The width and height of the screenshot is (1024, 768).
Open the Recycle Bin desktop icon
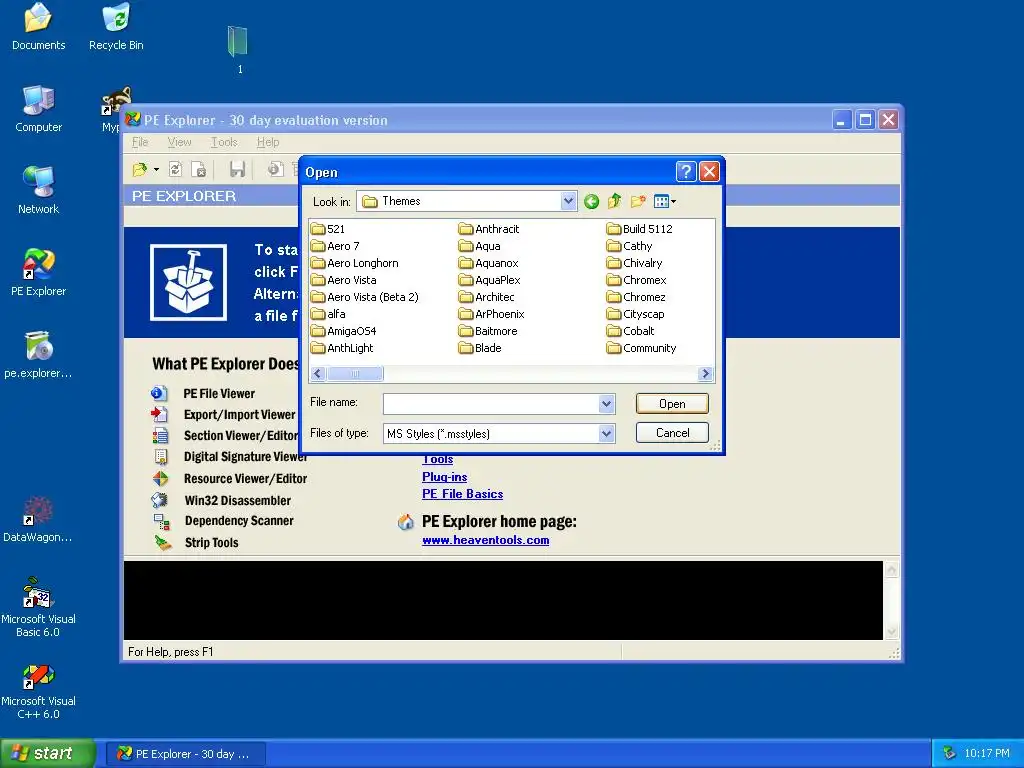pyautogui.click(x=116, y=27)
